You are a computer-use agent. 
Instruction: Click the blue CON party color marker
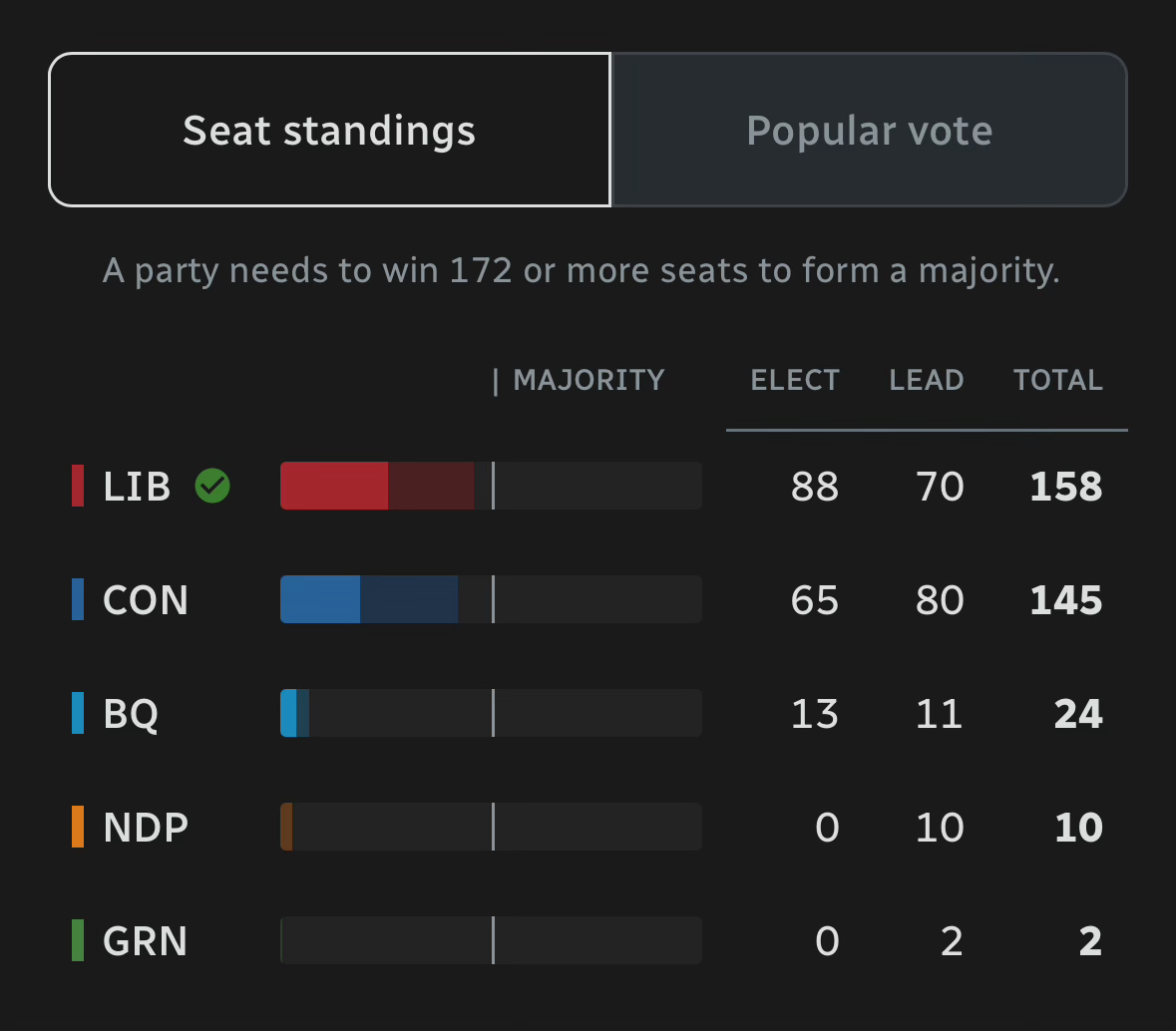point(78,600)
